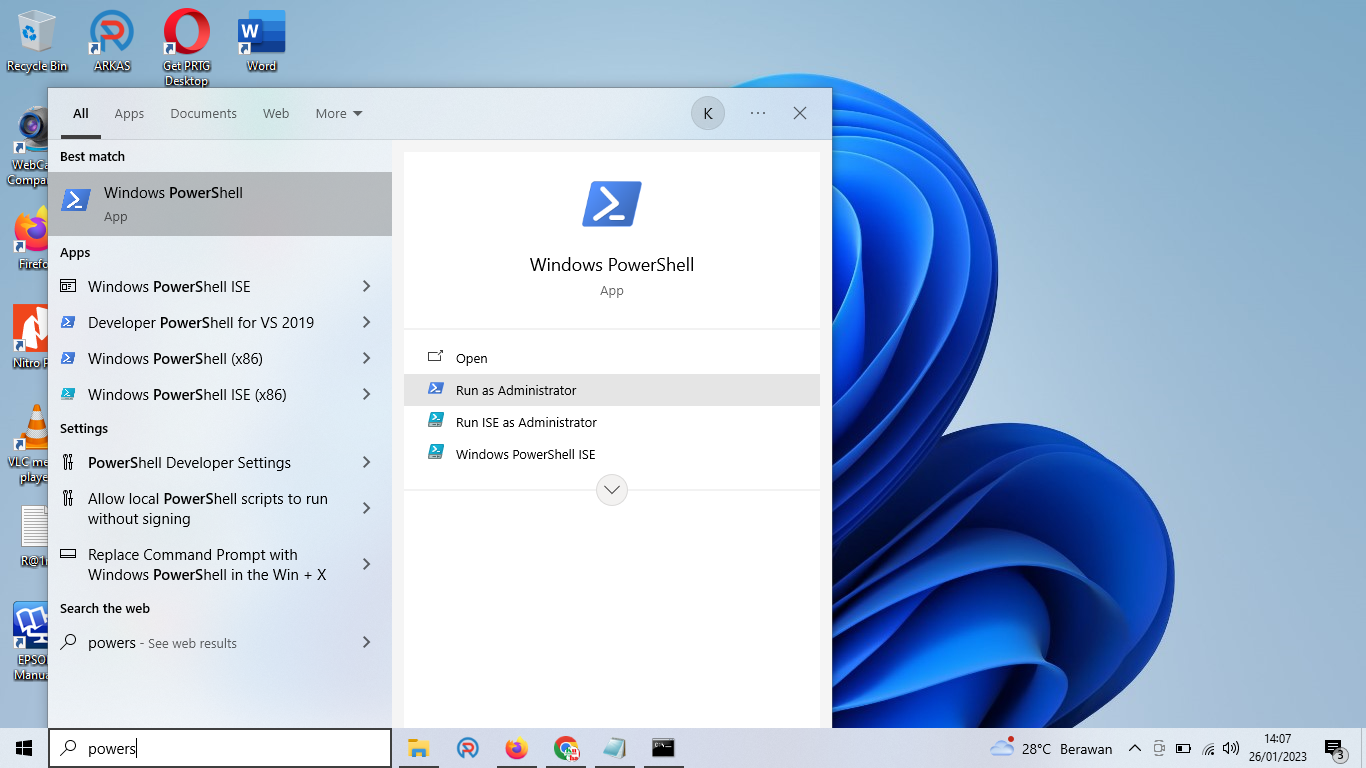Viewport: 1366px width, 768px height.
Task: Open the Recycle Bin desktop icon
Action: click(37, 40)
